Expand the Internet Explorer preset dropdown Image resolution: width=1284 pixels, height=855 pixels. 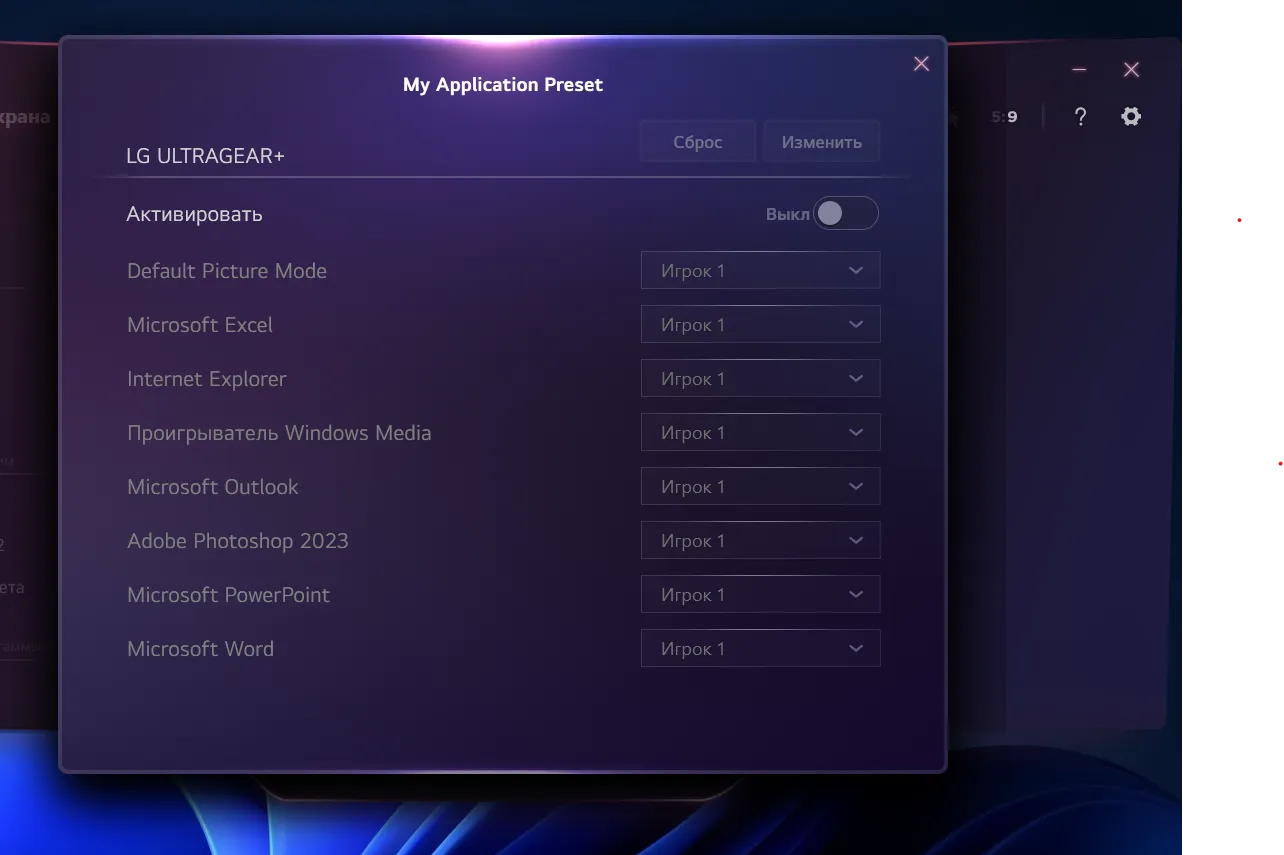[x=760, y=379]
